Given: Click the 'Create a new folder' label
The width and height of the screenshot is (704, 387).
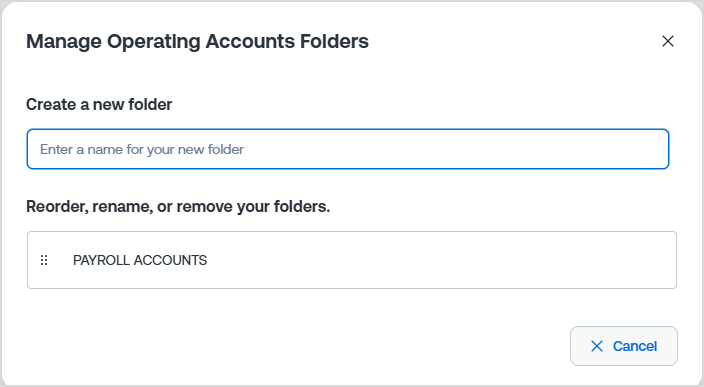Looking at the screenshot, I should [x=99, y=104].
